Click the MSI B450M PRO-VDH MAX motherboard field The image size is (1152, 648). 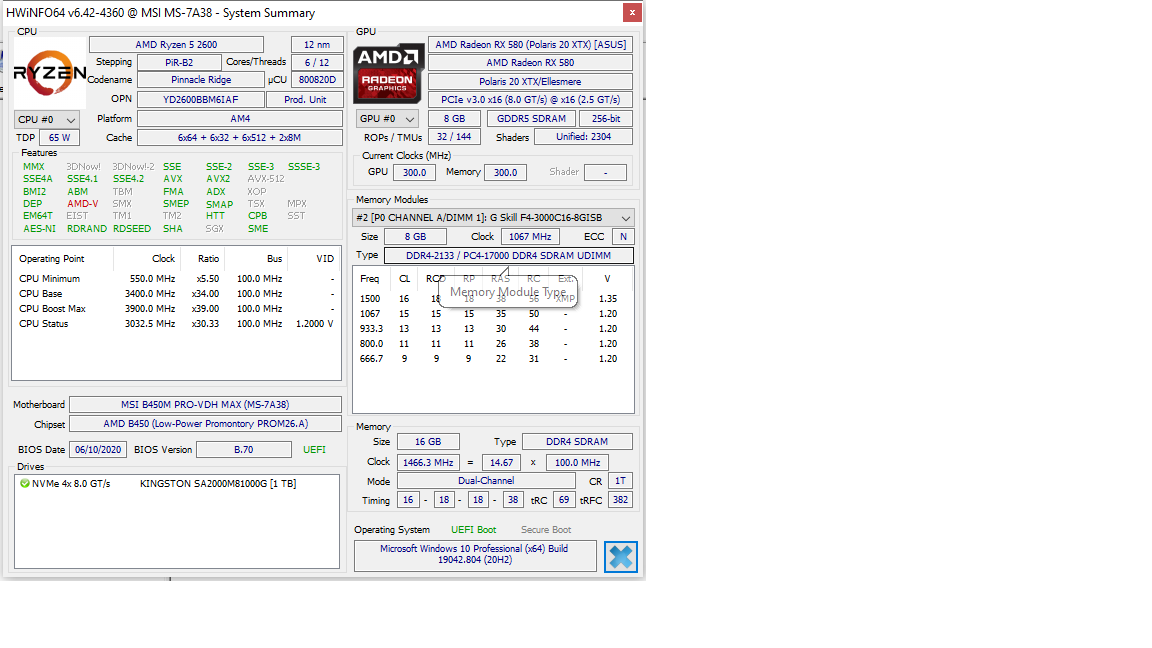(205, 405)
